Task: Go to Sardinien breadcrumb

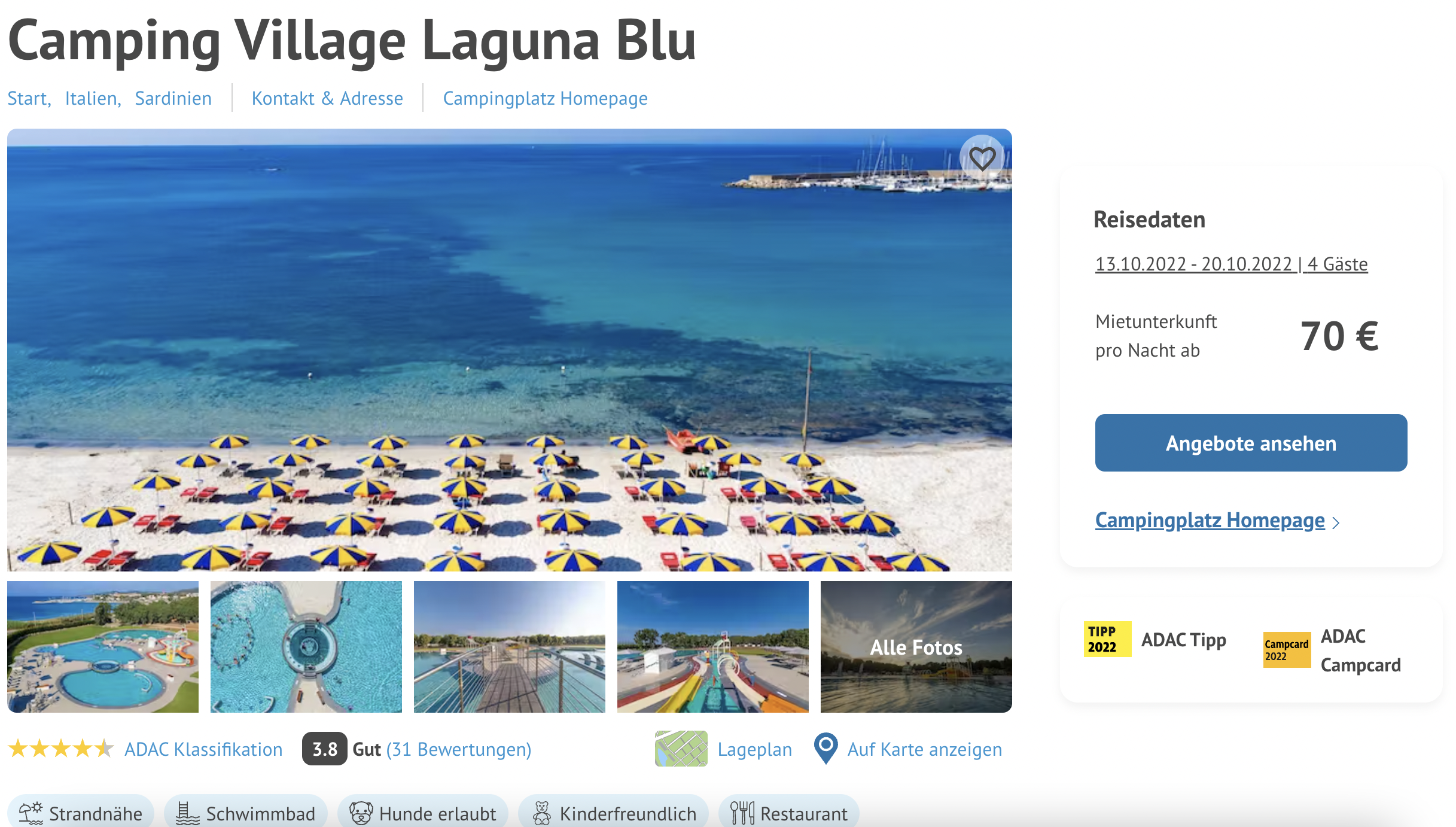Action: coord(173,98)
